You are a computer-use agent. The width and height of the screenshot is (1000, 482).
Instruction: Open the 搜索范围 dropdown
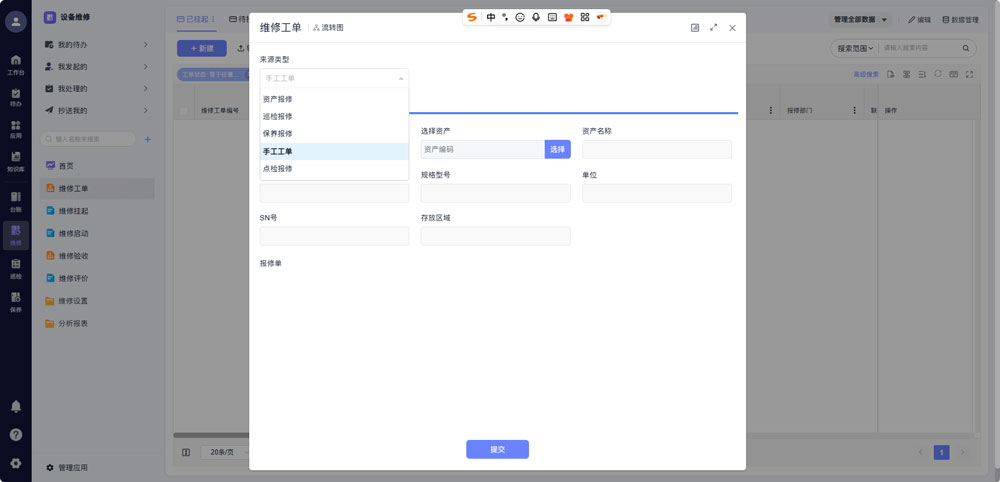855,48
